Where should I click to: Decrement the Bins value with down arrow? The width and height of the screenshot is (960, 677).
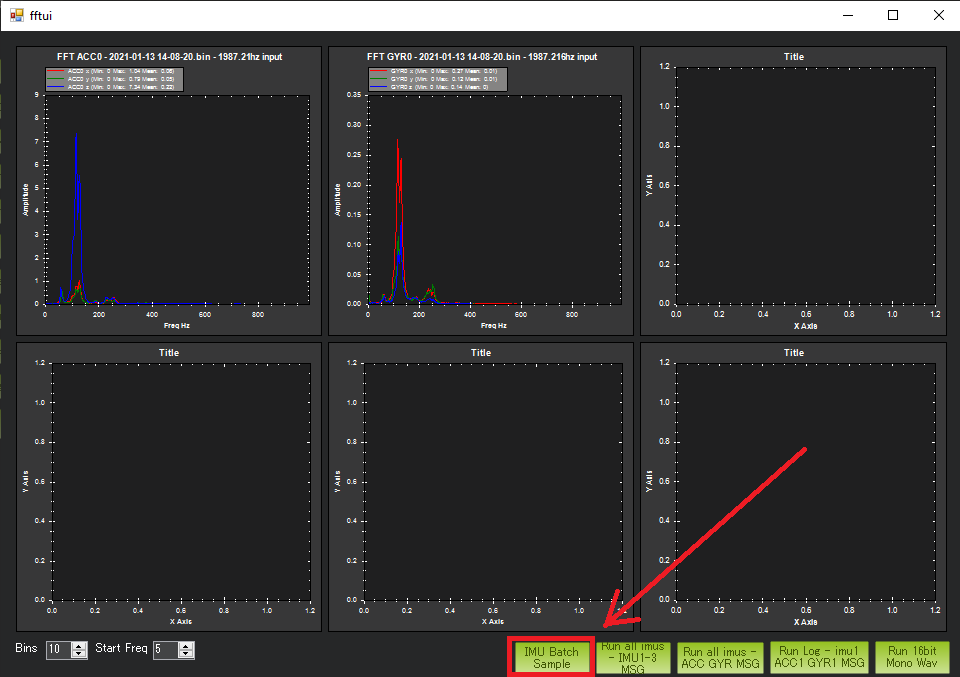(78, 652)
